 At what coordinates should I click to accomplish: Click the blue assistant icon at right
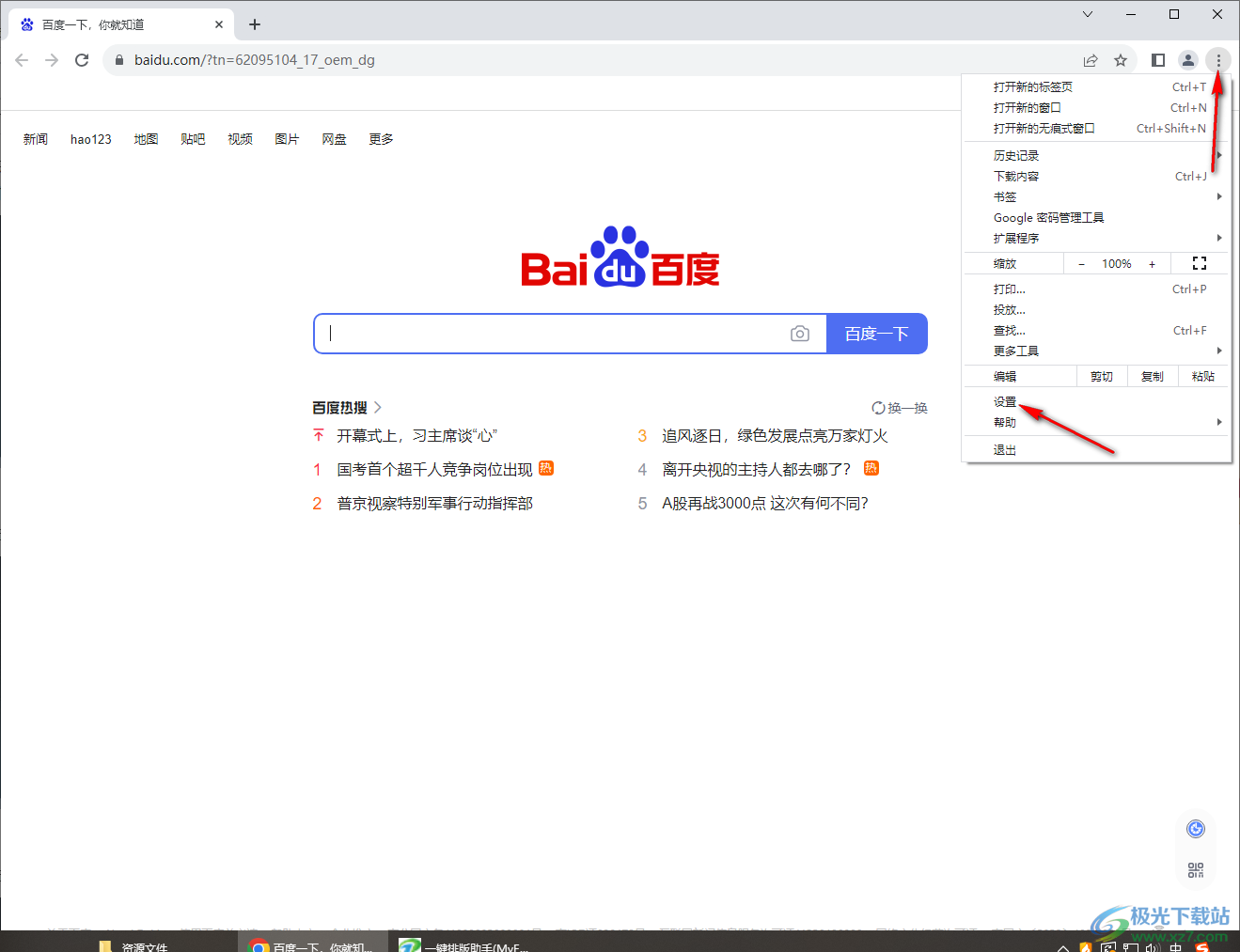(1196, 829)
